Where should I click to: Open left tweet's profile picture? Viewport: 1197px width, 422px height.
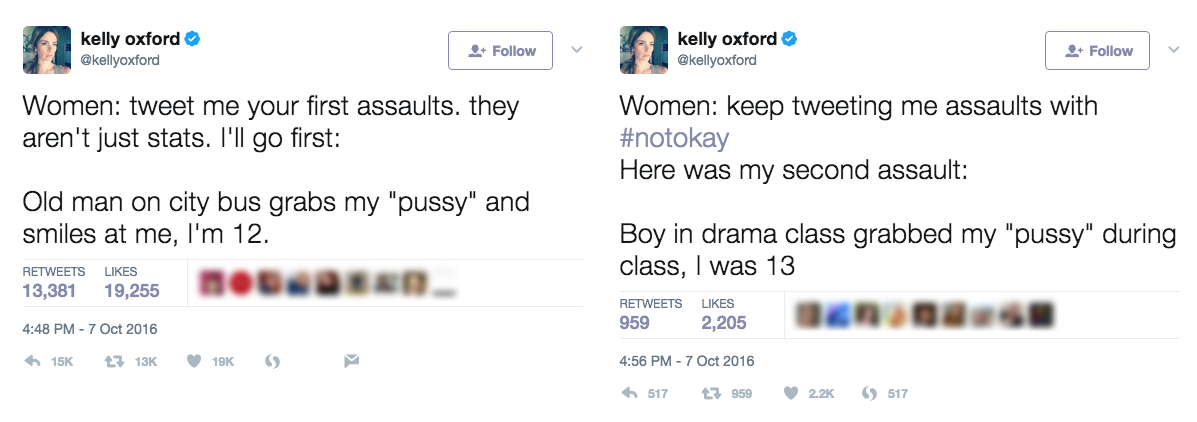point(46,50)
